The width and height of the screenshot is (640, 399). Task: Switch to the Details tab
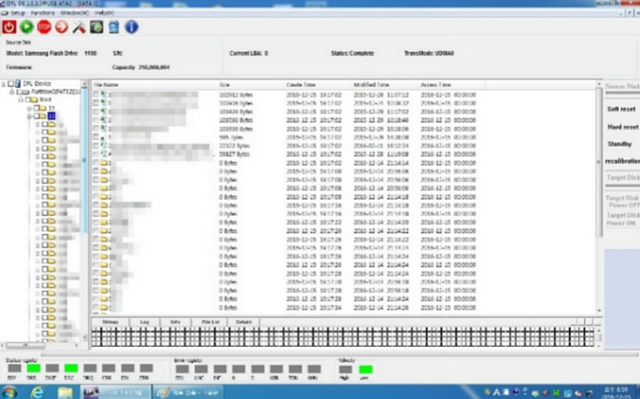(x=243, y=322)
